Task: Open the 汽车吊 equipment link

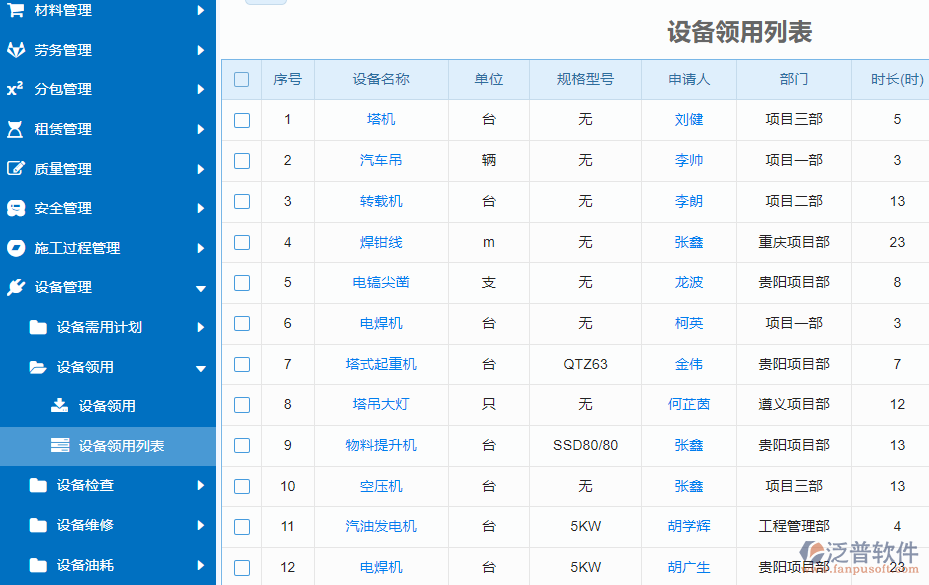Action: coord(381,160)
